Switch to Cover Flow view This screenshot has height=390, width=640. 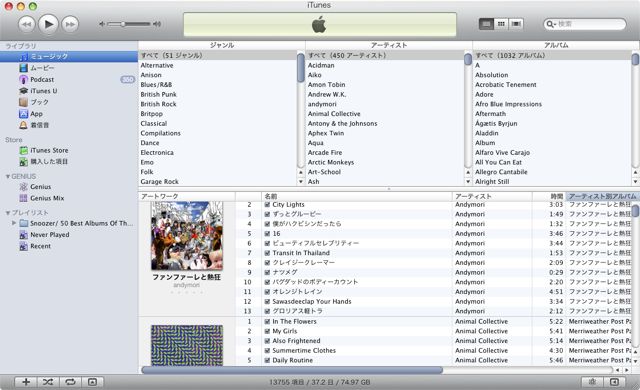(x=516, y=24)
